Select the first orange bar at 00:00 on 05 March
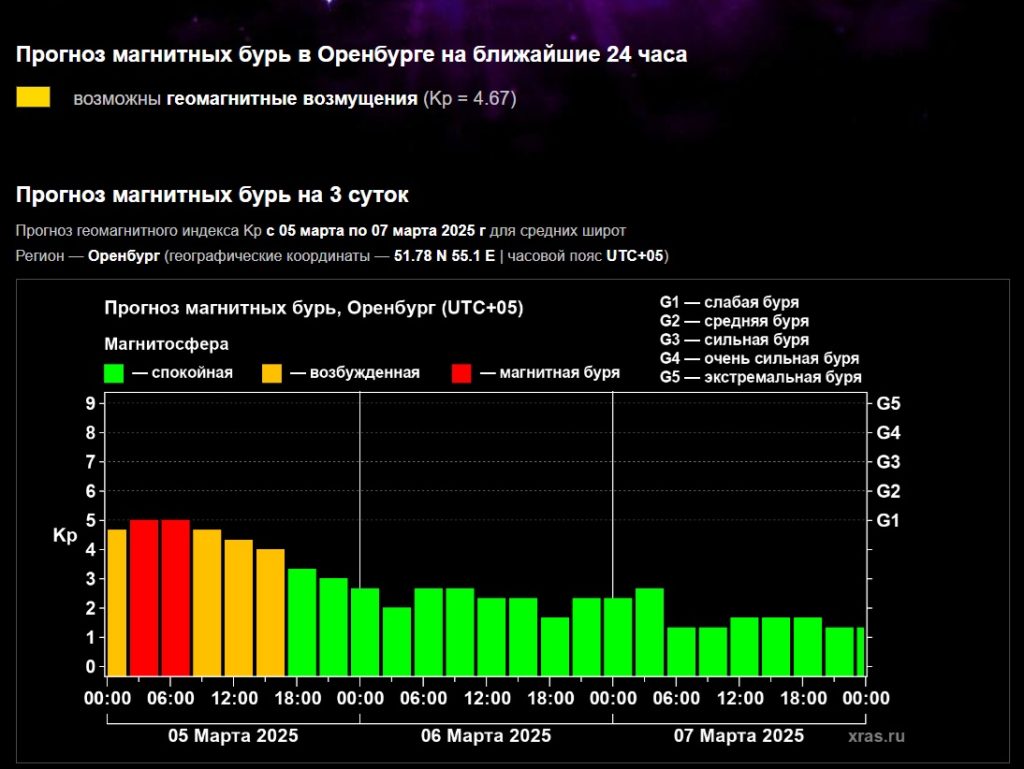The width and height of the screenshot is (1024, 769). [x=117, y=602]
